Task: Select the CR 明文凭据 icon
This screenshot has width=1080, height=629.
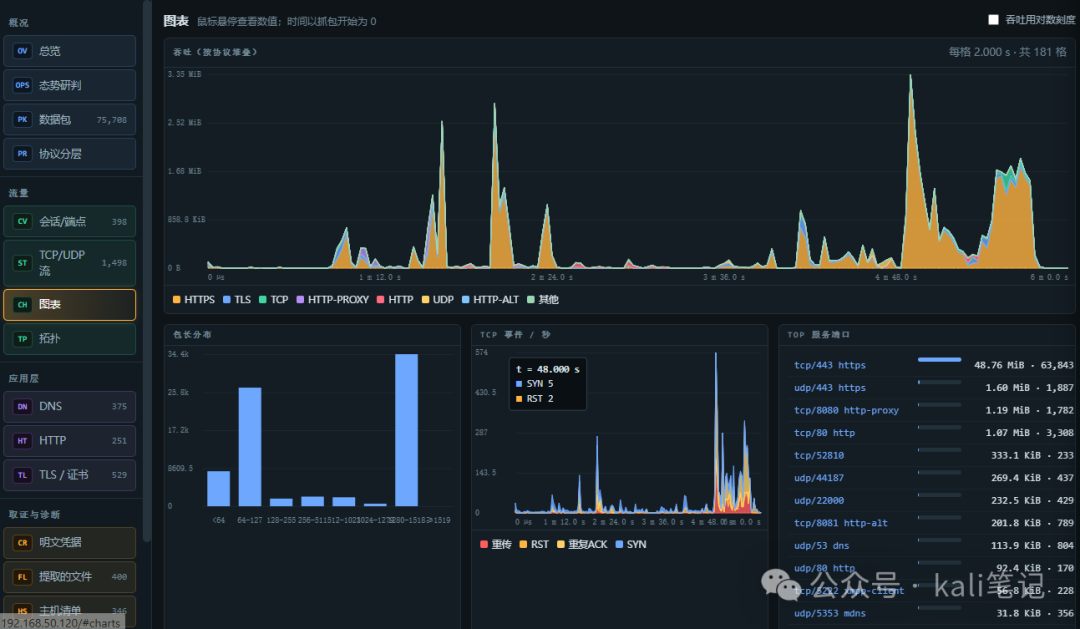Action: click(x=22, y=542)
